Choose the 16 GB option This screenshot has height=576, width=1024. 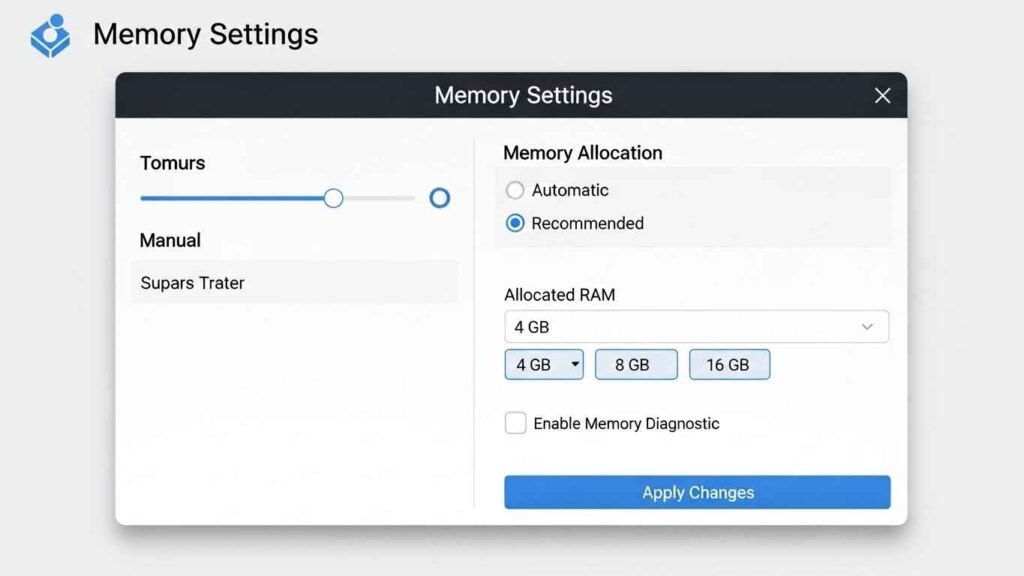pos(729,365)
